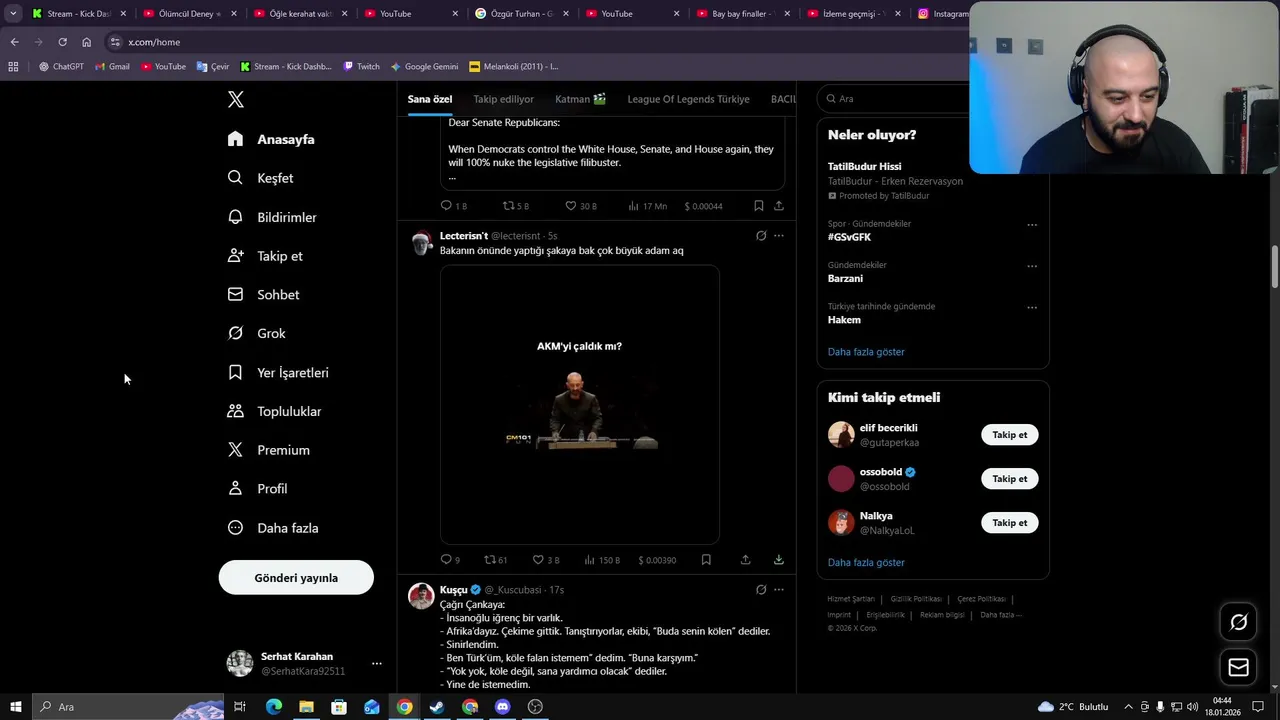
Task: Open Premium from the left sidebar
Action: (x=268, y=450)
